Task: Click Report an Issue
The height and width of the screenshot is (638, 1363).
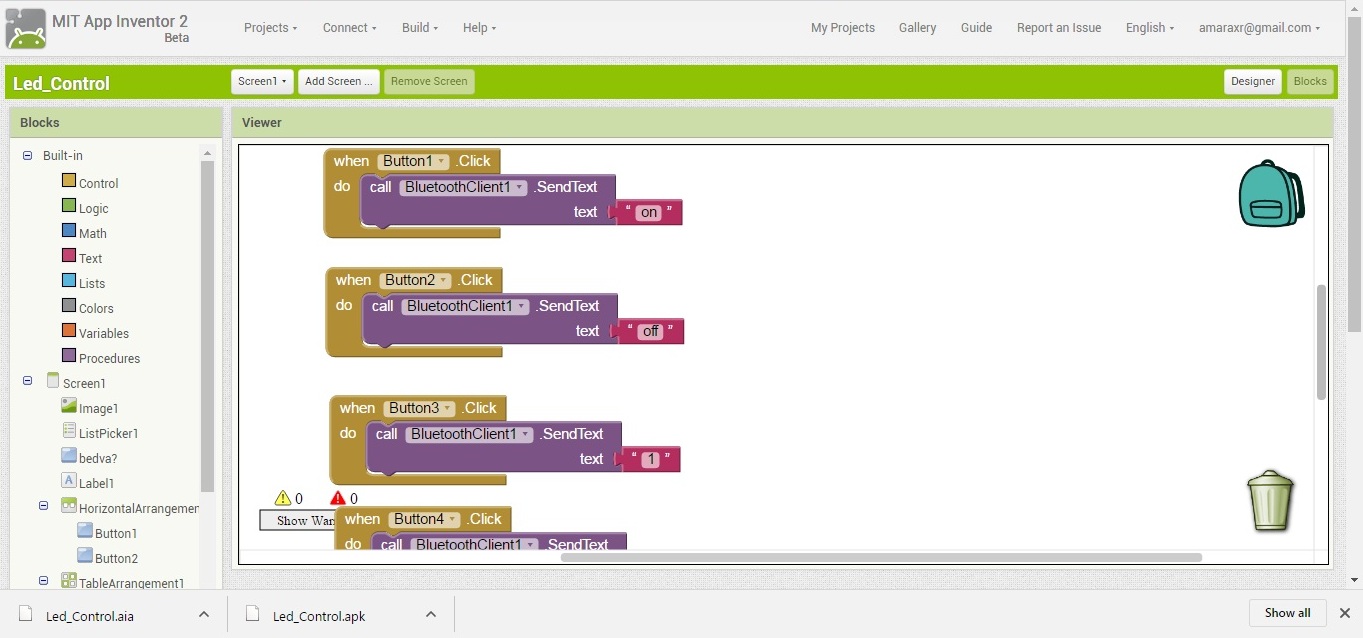Action: coord(1059,28)
